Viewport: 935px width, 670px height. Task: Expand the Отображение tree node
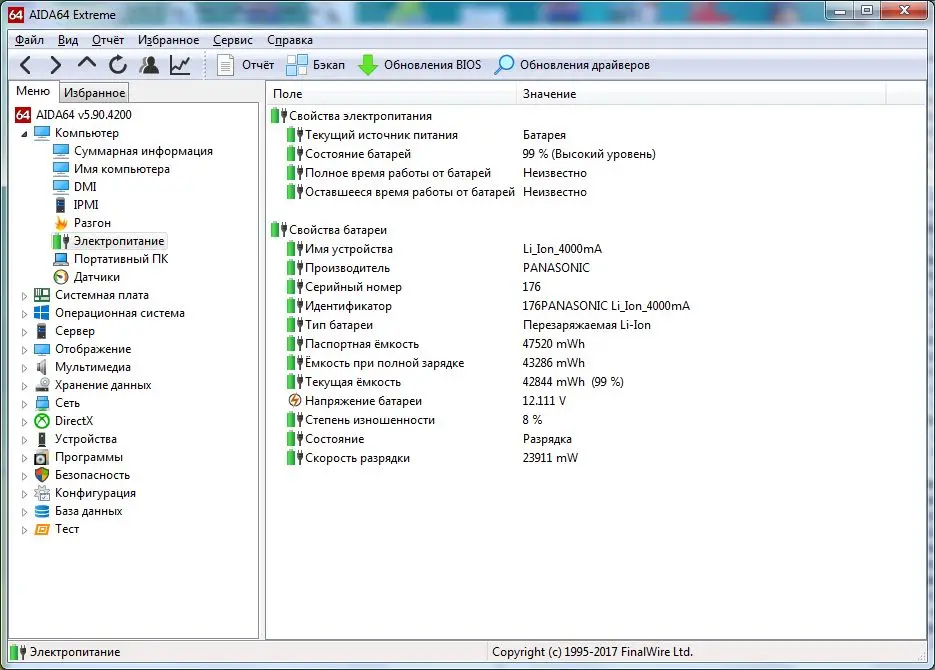(24, 350)
